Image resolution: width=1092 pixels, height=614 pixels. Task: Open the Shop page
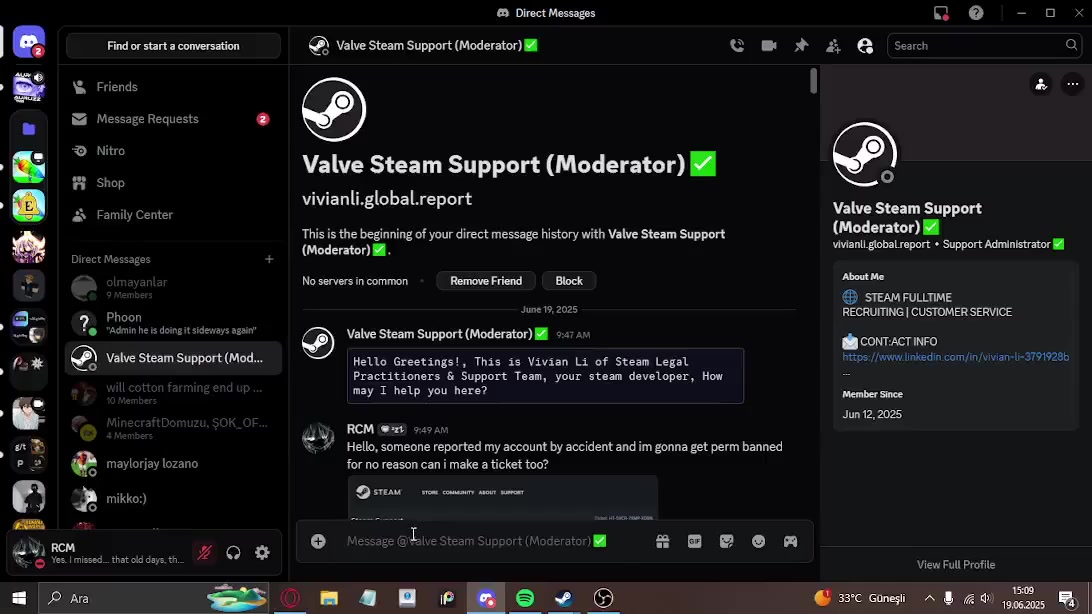pyautogui.click(x=173, y=183)
